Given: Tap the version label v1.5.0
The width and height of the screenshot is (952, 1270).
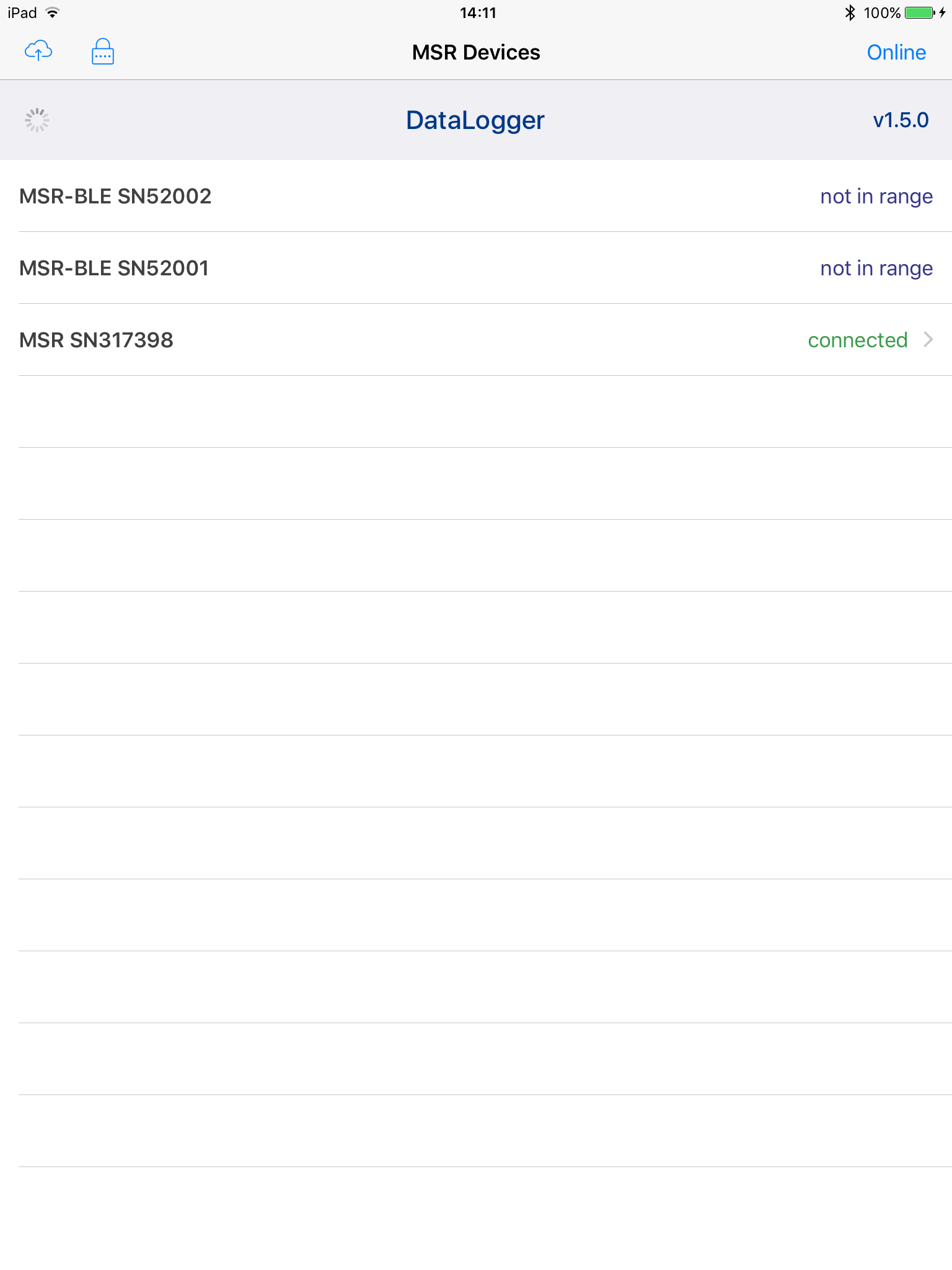Looking at the screenshot, I should (x=901, y=120).
